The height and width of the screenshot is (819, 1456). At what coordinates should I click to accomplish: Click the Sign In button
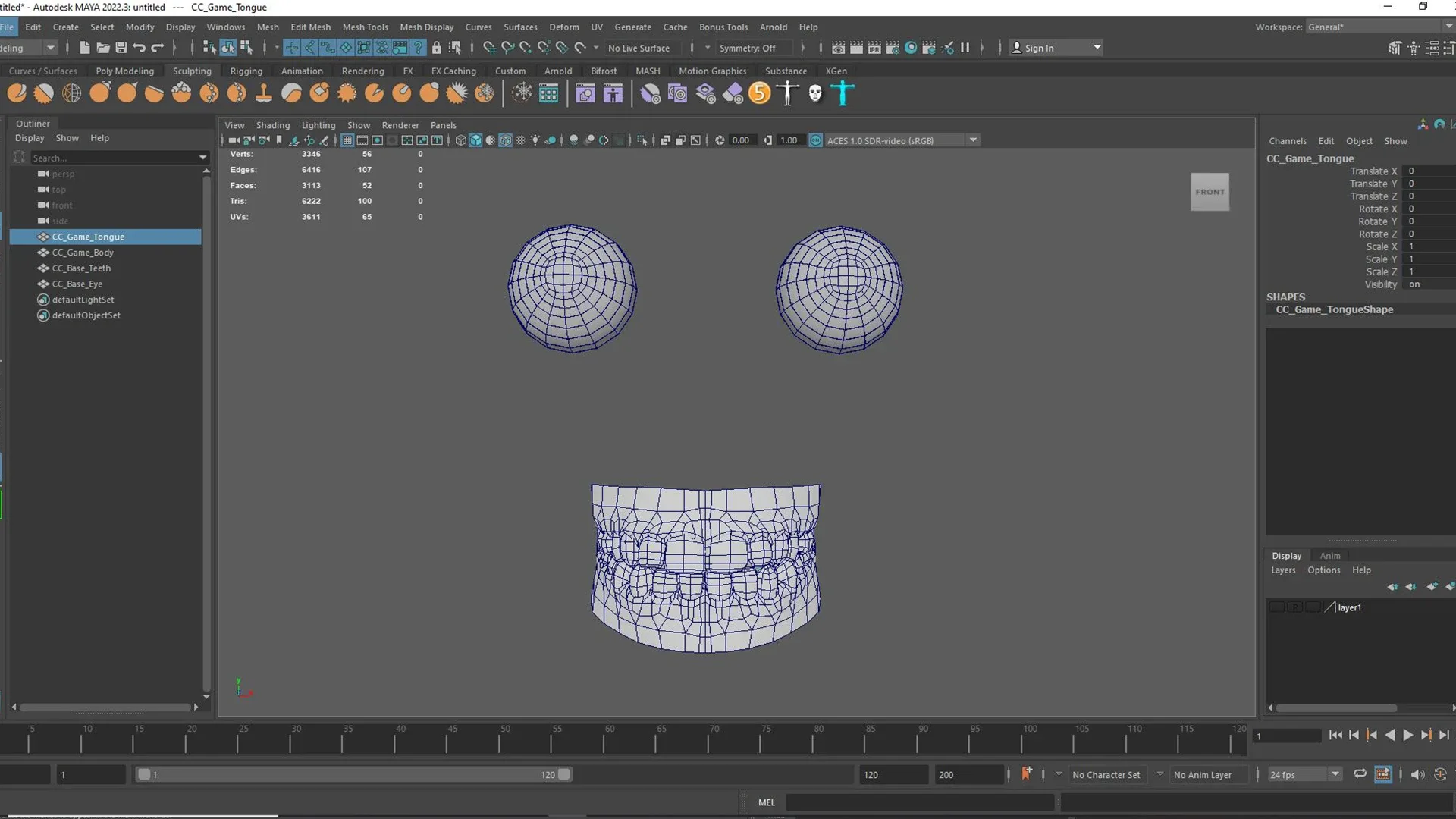click(x=1042, y=47)
